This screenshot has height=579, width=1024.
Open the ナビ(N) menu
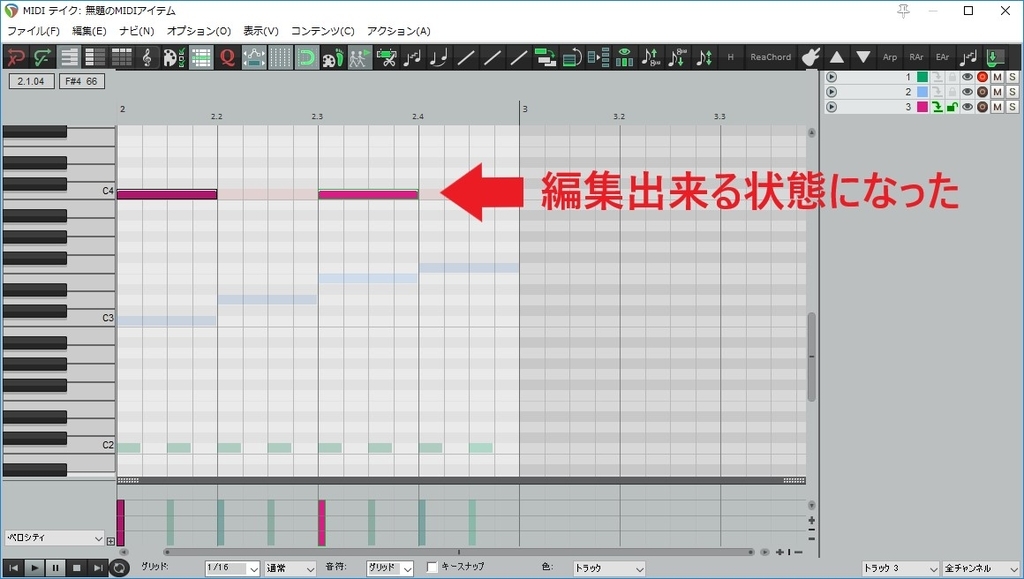pyautogui.click(x=136, y=31)
